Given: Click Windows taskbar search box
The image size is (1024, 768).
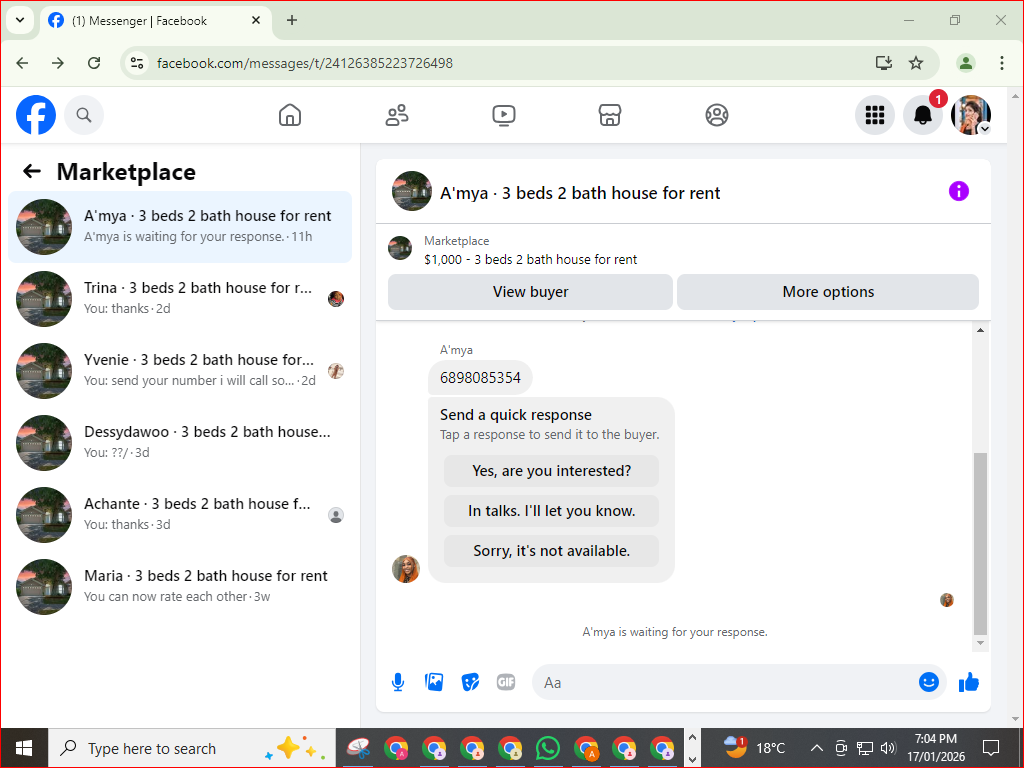Looking at the screenshot, I should click(x=192, y=748).
